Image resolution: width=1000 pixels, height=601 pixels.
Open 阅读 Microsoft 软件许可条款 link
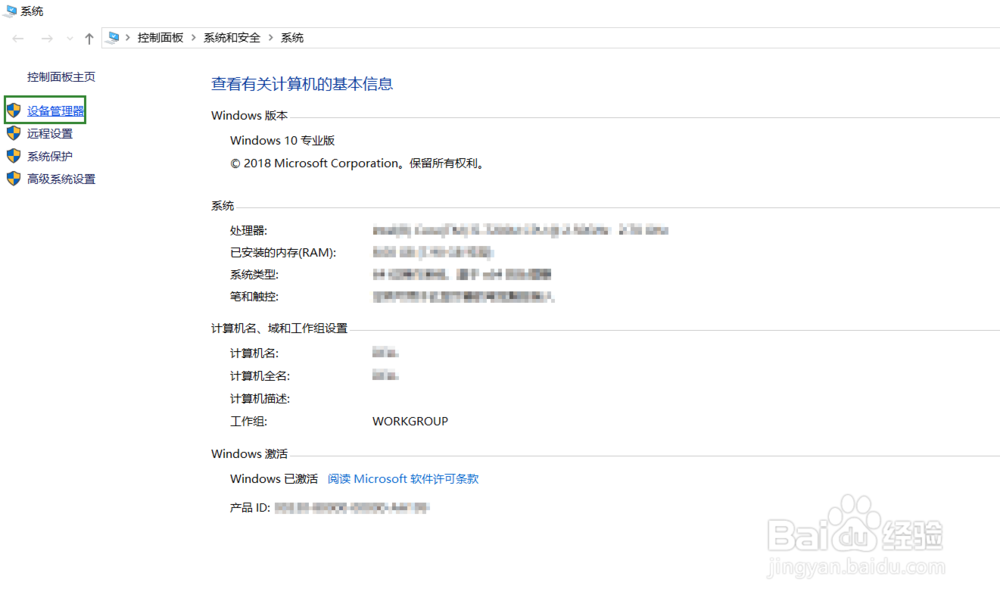[x=403, y=479]
